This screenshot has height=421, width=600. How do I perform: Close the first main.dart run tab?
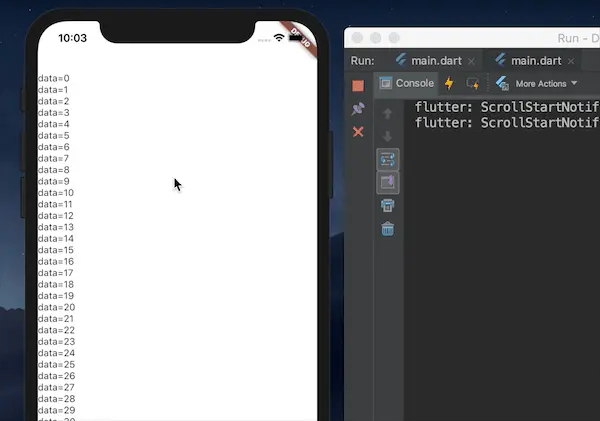pos(471,61)
